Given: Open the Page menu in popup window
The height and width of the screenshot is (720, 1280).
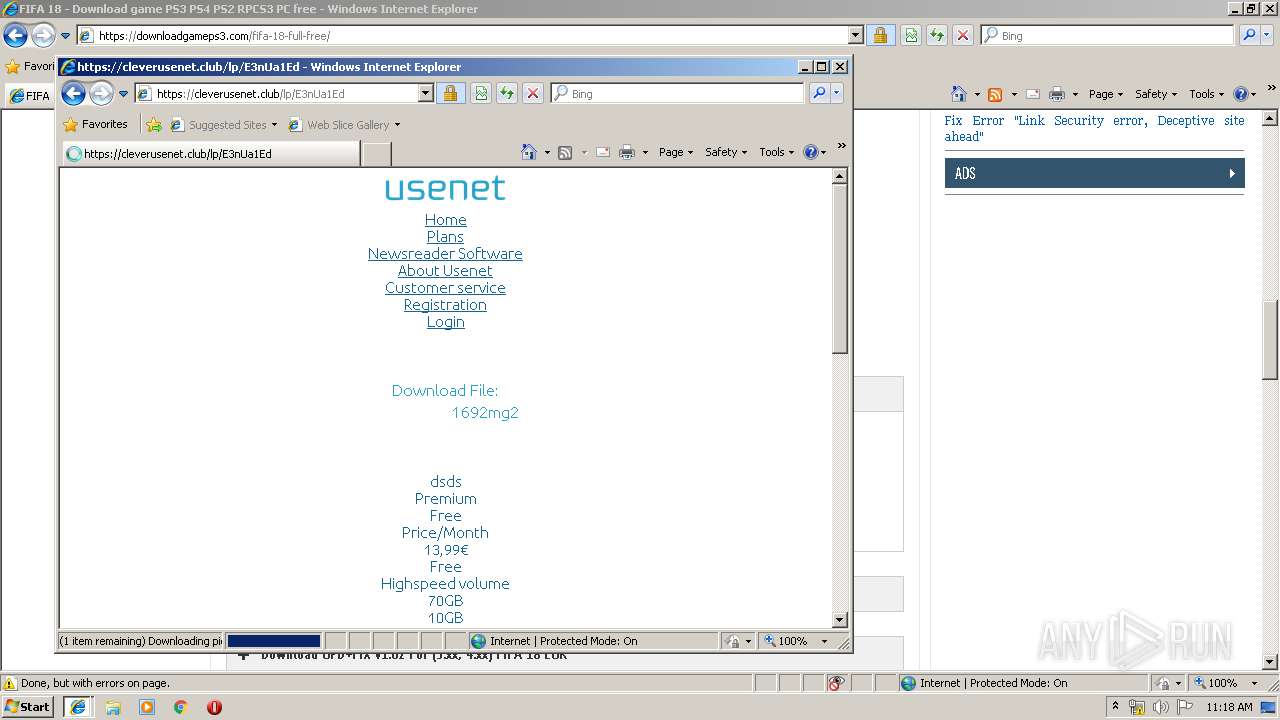Looking at the screenshot, I should coord(676,152).
